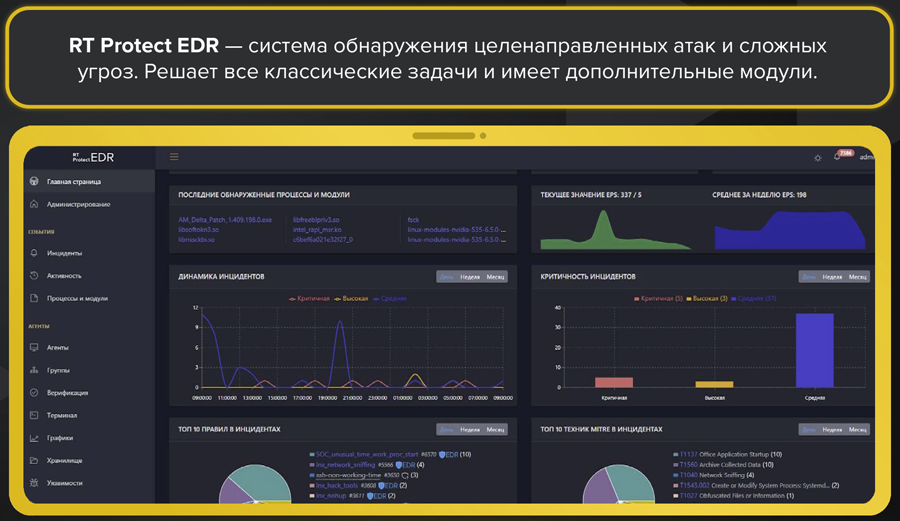Switch Топ 10 правил to Неделя

coord(470,429)
